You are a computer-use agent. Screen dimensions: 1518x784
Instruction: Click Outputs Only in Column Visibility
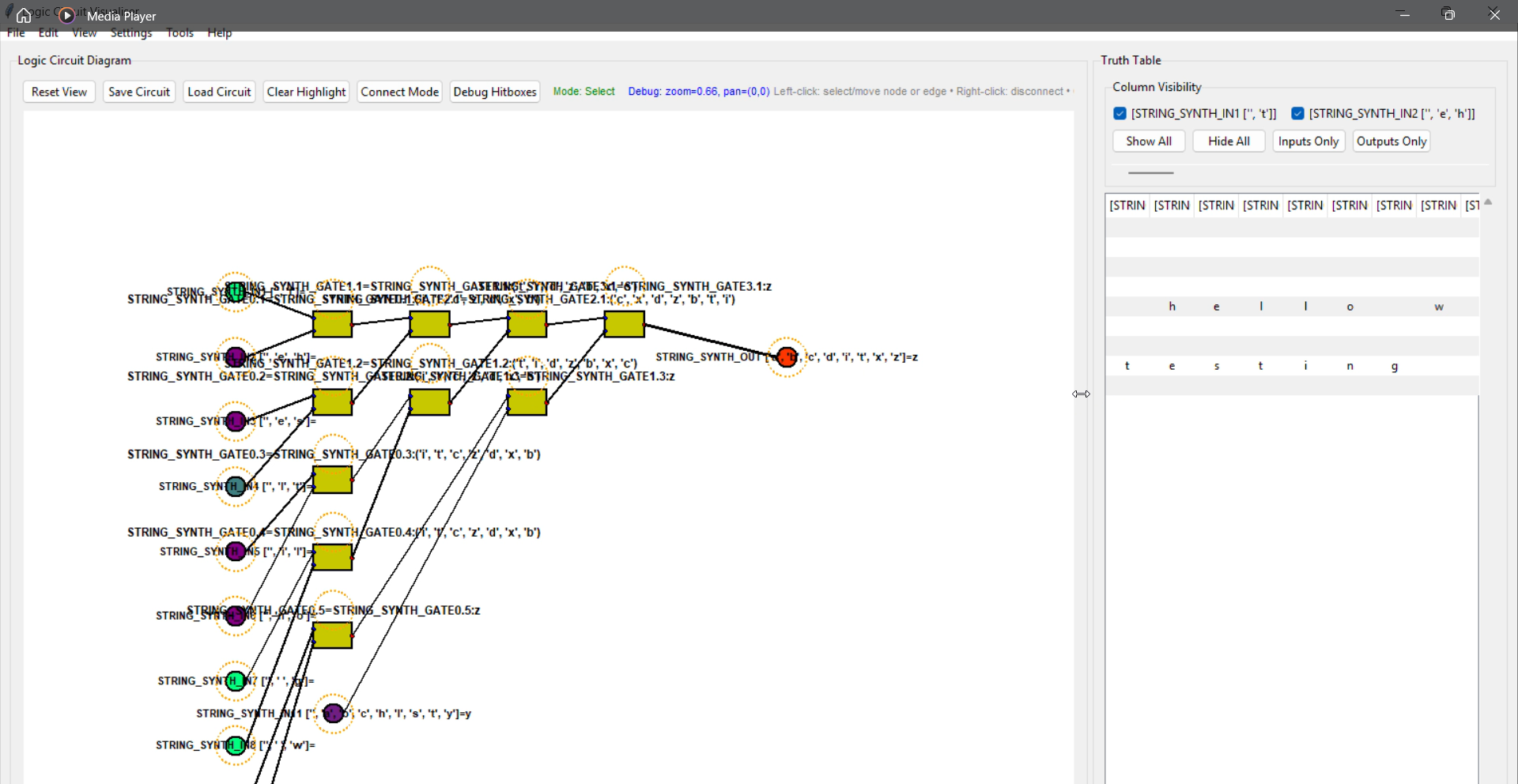click(1391, 141)
